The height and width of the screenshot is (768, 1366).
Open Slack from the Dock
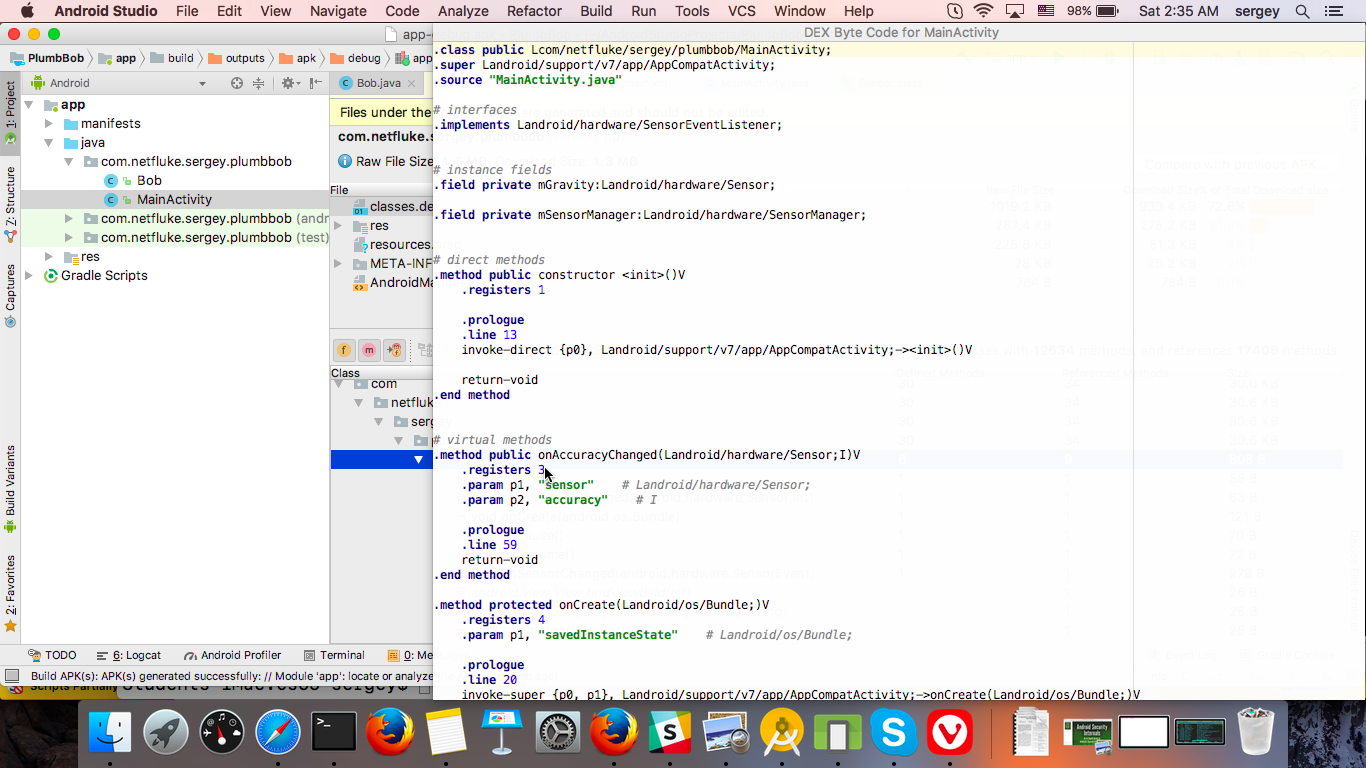click(x=670, y=733)
